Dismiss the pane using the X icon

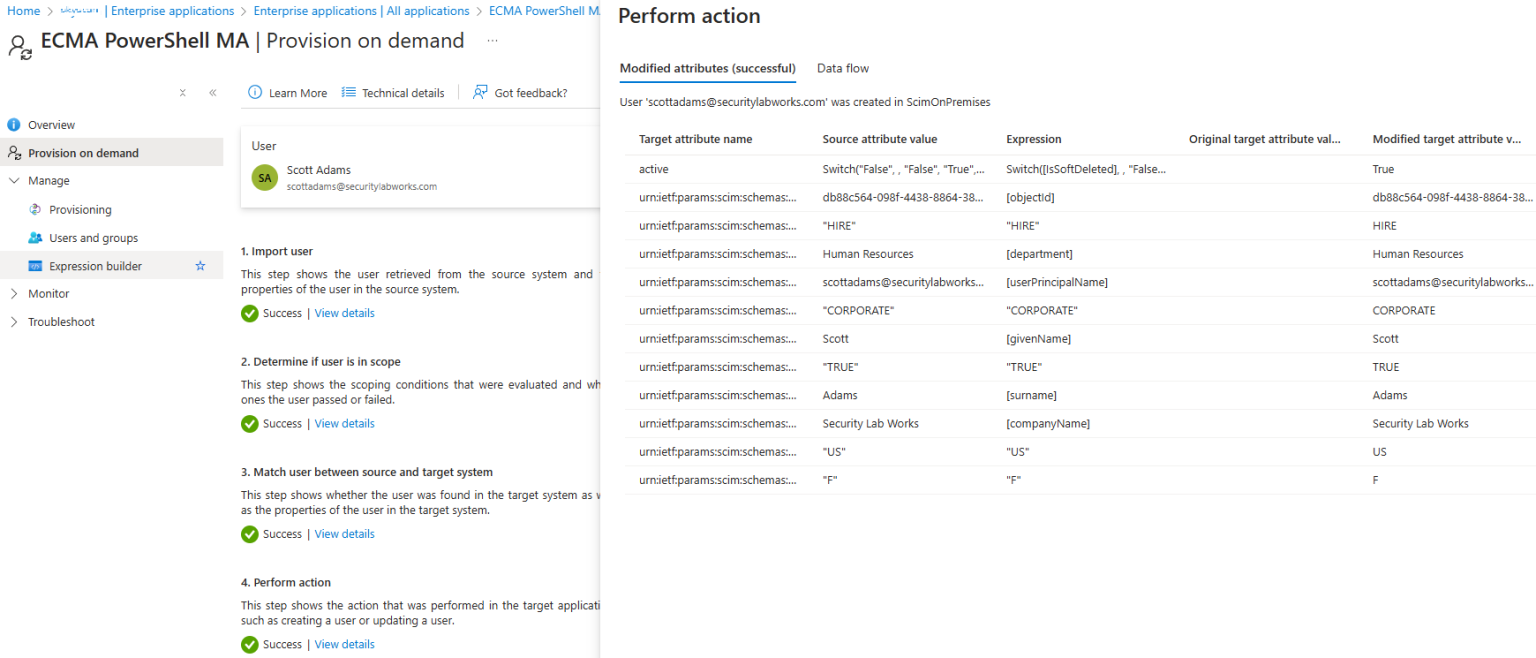[x=182, y=91]
